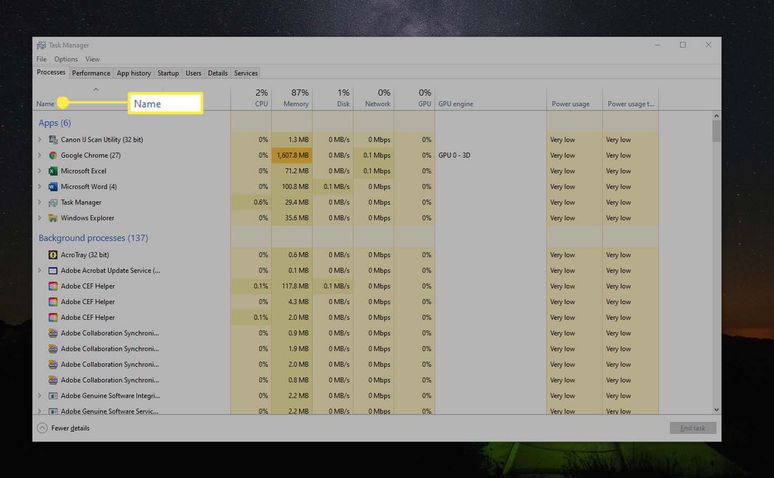Click the Adobe Acrobat Update Service icon
This screenshot has width=774, height=478.
point(53,271)
